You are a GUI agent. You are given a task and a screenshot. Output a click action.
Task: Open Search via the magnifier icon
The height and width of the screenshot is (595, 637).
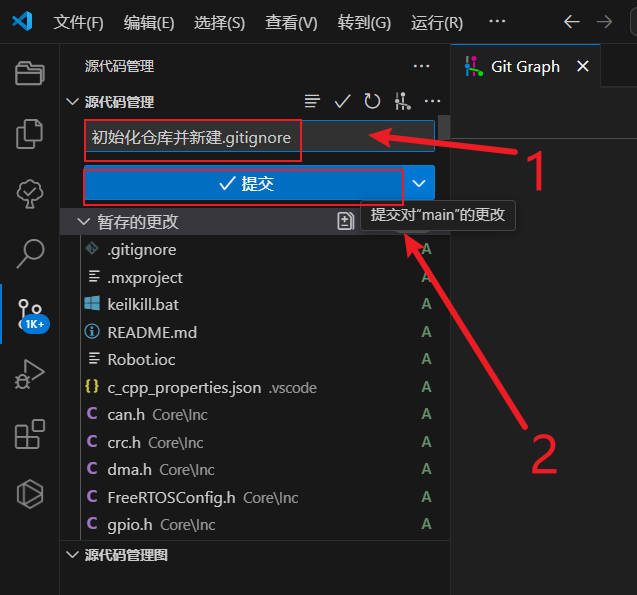coord(30,253)
